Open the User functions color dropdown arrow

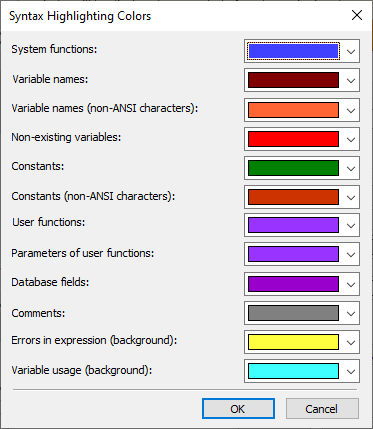click(351, 225)
